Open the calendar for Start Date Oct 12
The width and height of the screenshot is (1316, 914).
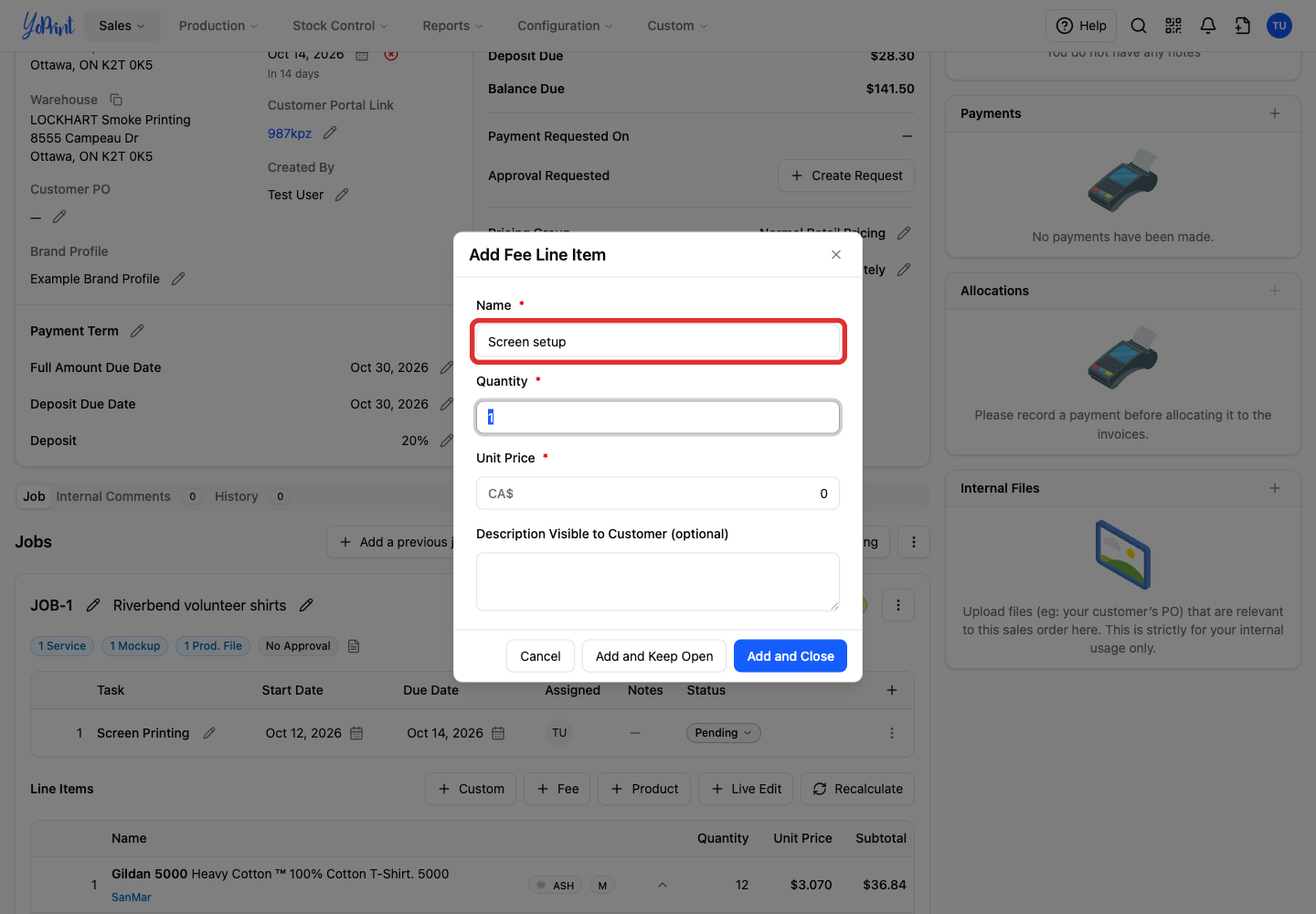356,733
